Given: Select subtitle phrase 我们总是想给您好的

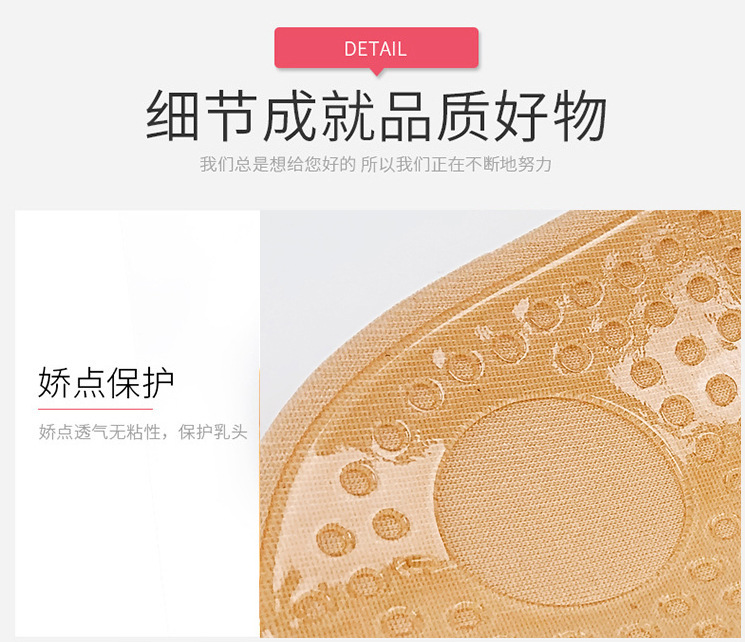Looking at the screenshot, I should [x=277, y=164].
